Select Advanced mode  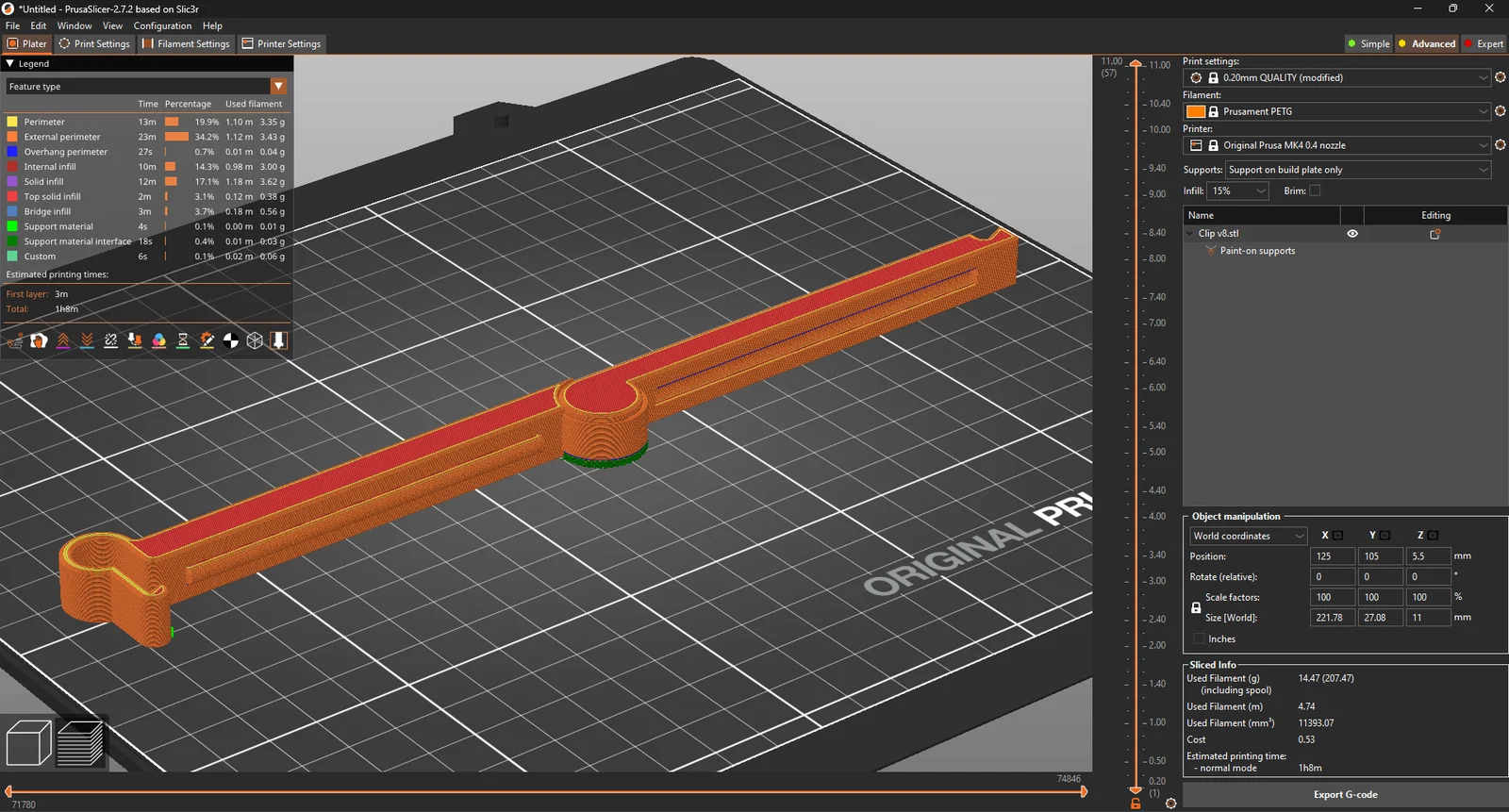[x=1427, y=43]
